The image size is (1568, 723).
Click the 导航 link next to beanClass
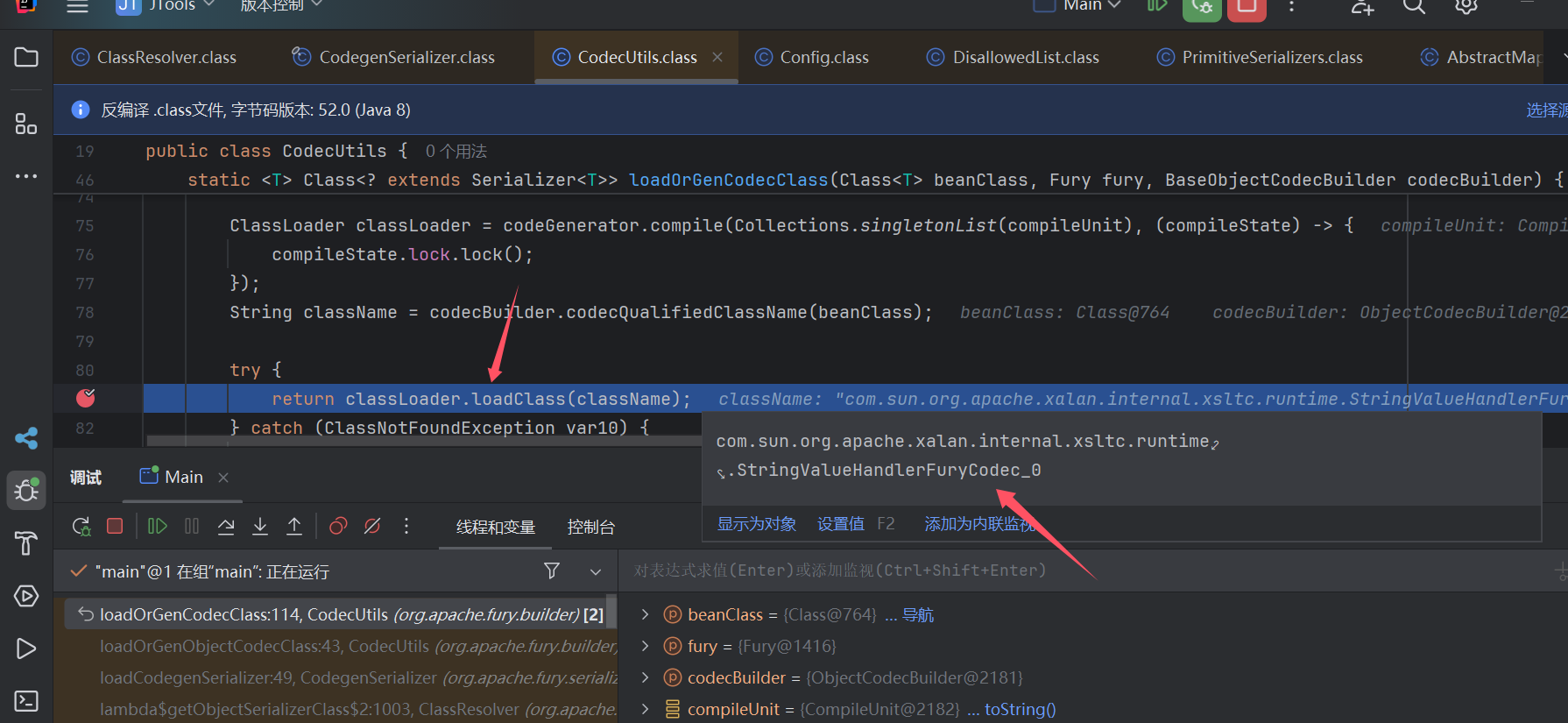pos(918,615)
